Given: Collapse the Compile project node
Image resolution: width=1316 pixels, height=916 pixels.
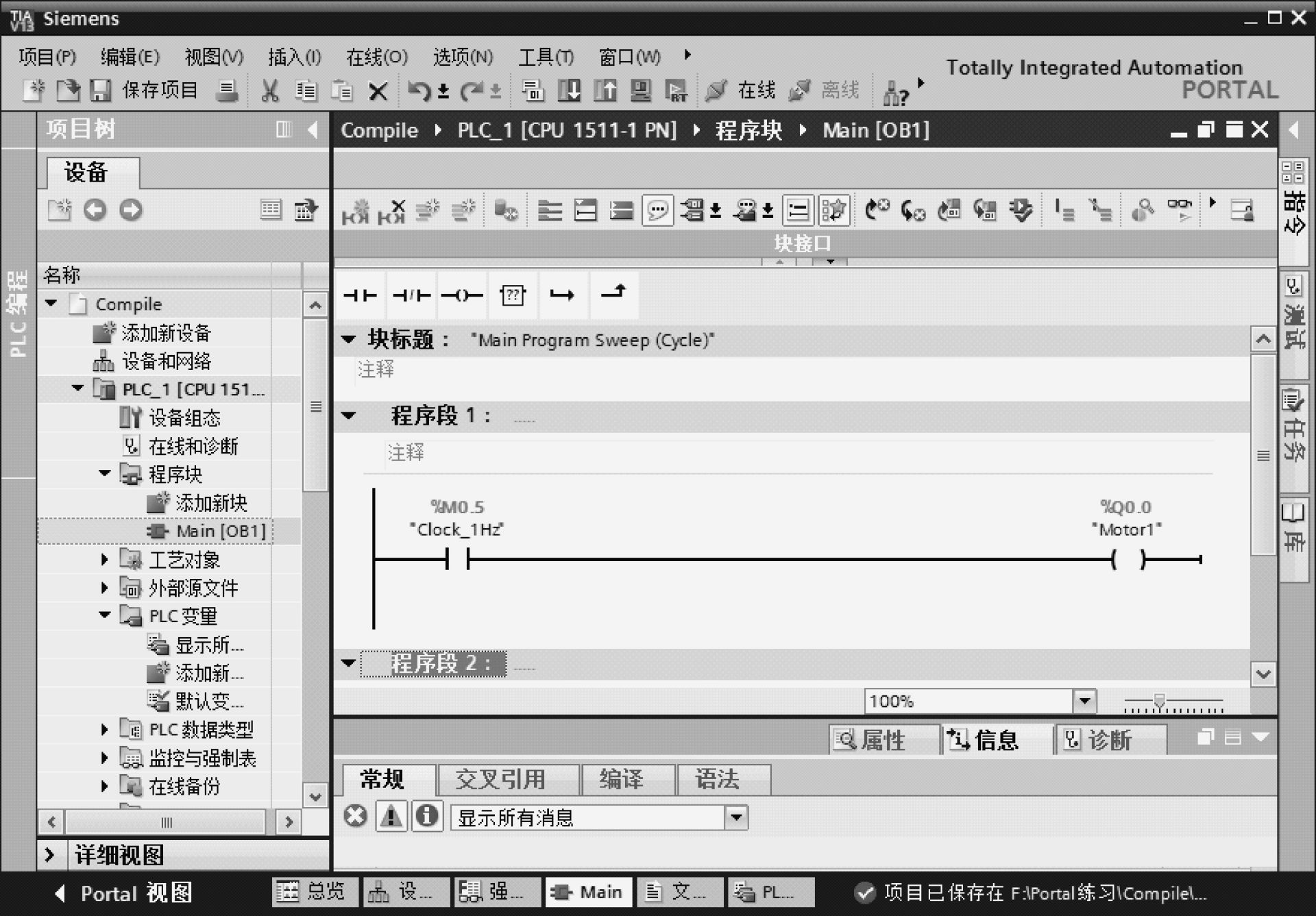Looking at the screenshot, I should coord(51,303).
